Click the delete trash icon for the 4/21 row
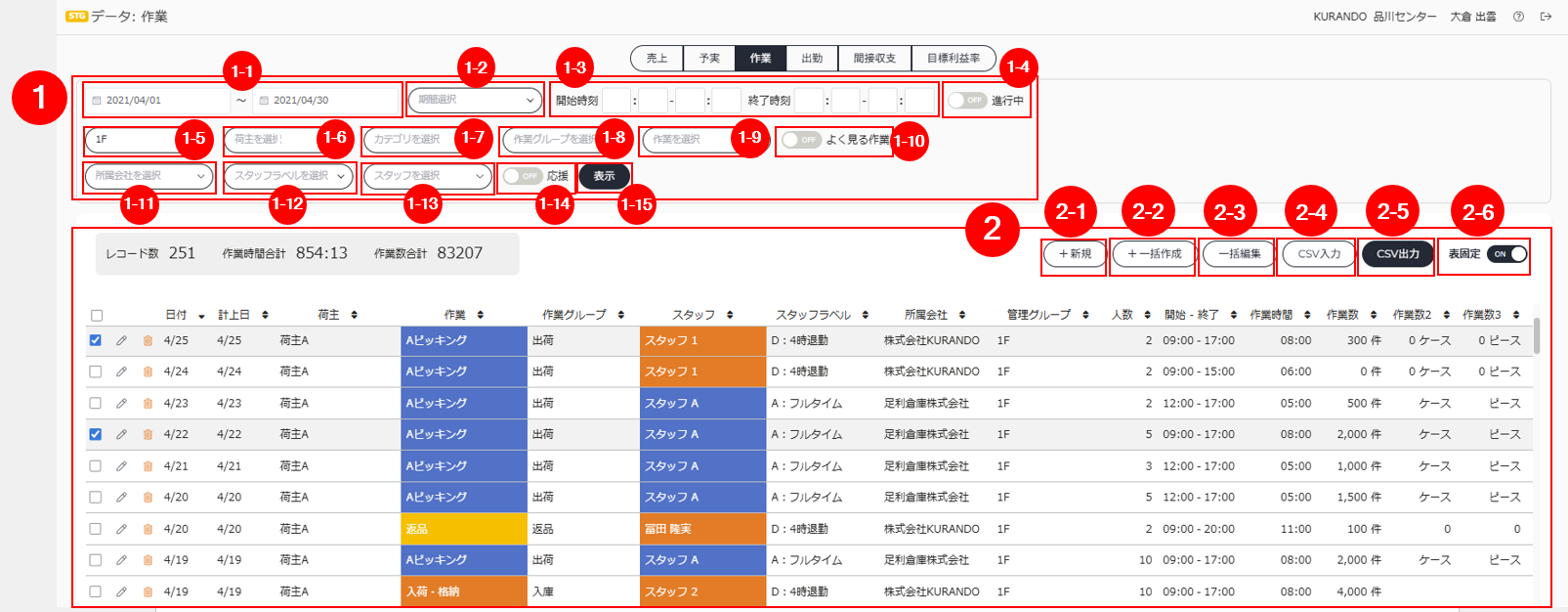Screen dimensions: 1568x612 148,466
